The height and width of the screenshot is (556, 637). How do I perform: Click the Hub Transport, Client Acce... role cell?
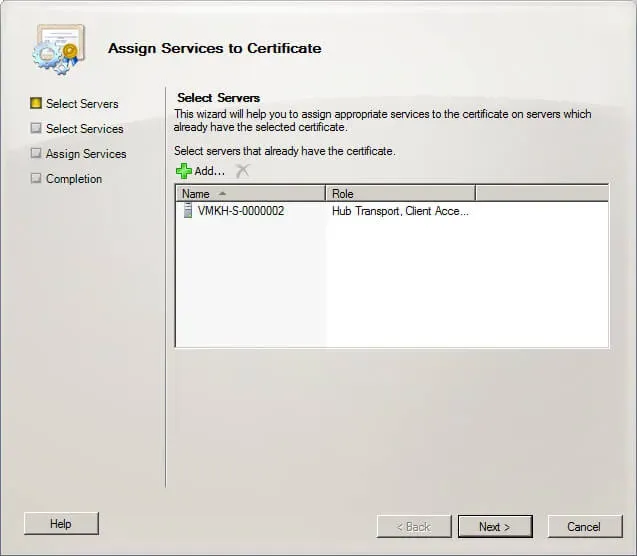point(400,211)
